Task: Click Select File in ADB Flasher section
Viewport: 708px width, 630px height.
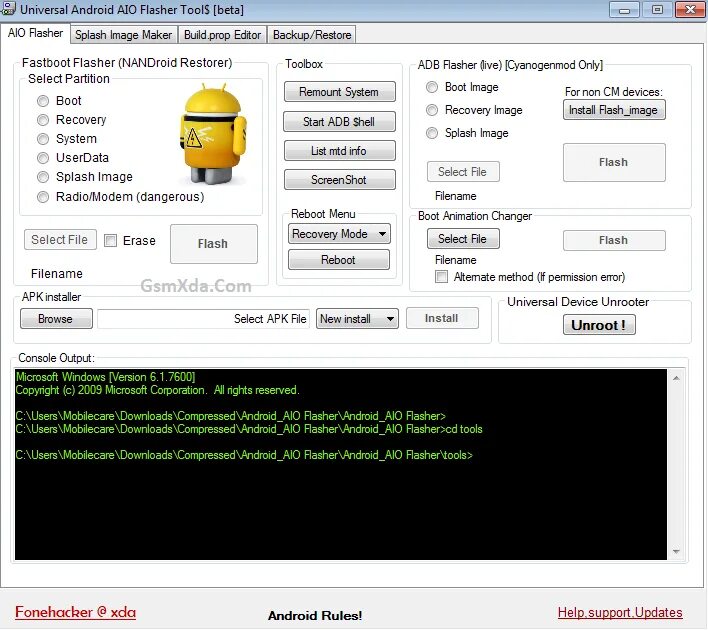Action: click(463, 172)
